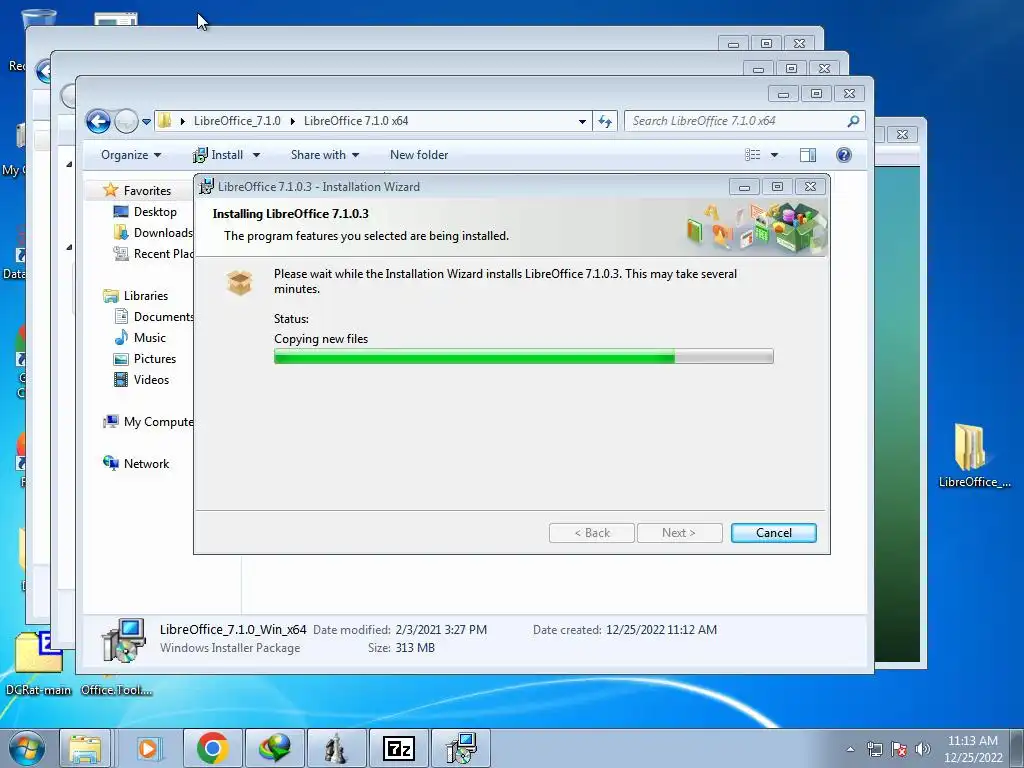Open Windows Media Player from the taskbar
1024x768 pixels.
coord(148,748)
